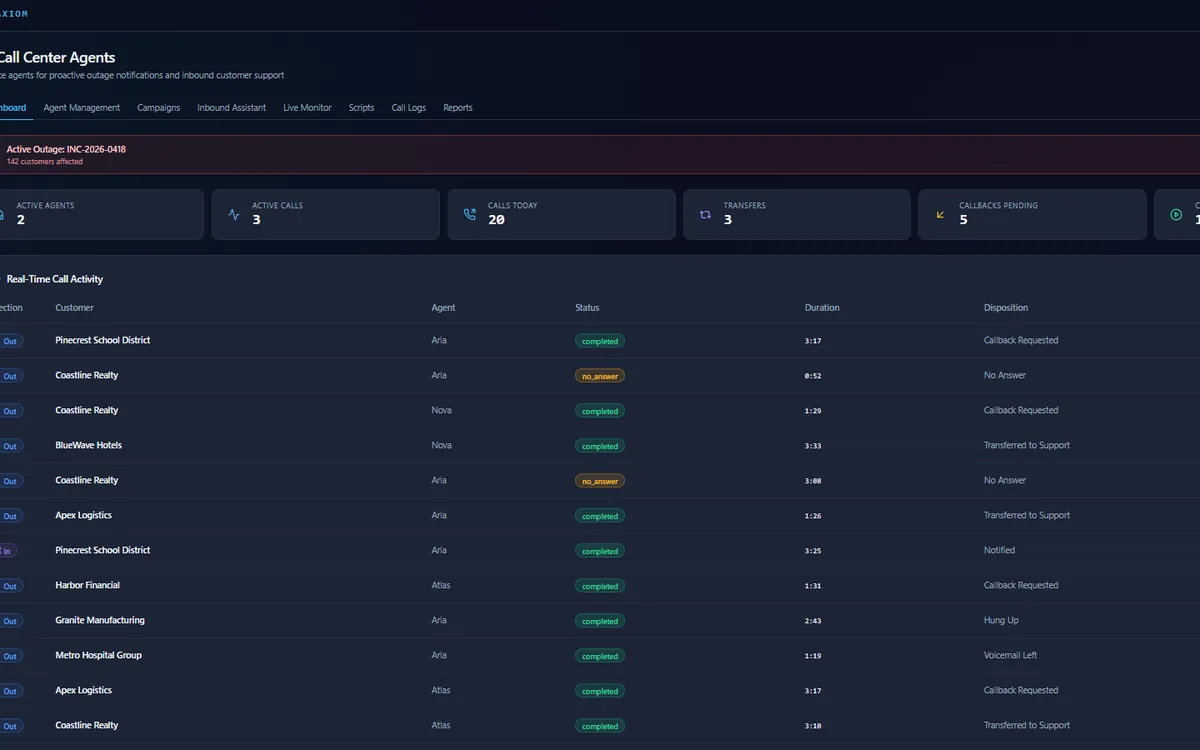The image size is (1200, 750).
Task: Sort by the Agent column header
Action: point(443,308)
